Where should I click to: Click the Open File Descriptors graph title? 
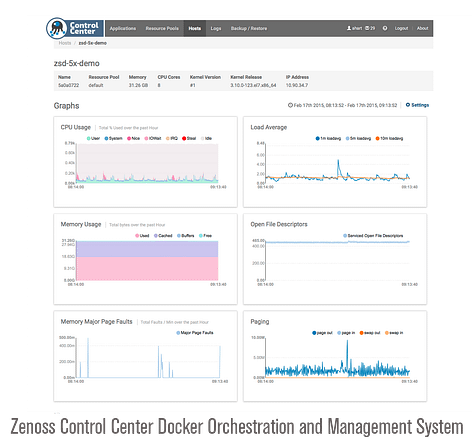tap(279, 224)
